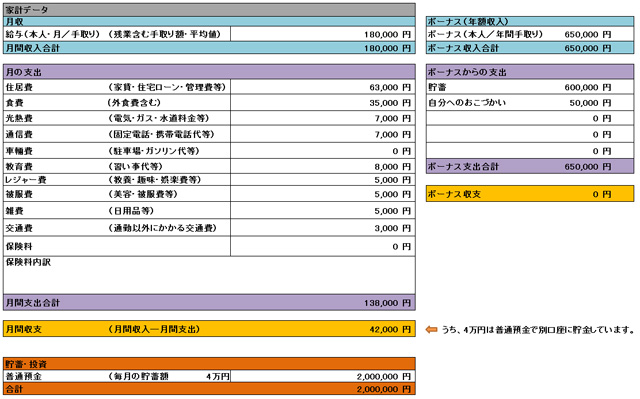Select the ボーナス(年間収入) header
Image resolution: width=640 pixels, height=399 pixels.
[x=530, y=22]
